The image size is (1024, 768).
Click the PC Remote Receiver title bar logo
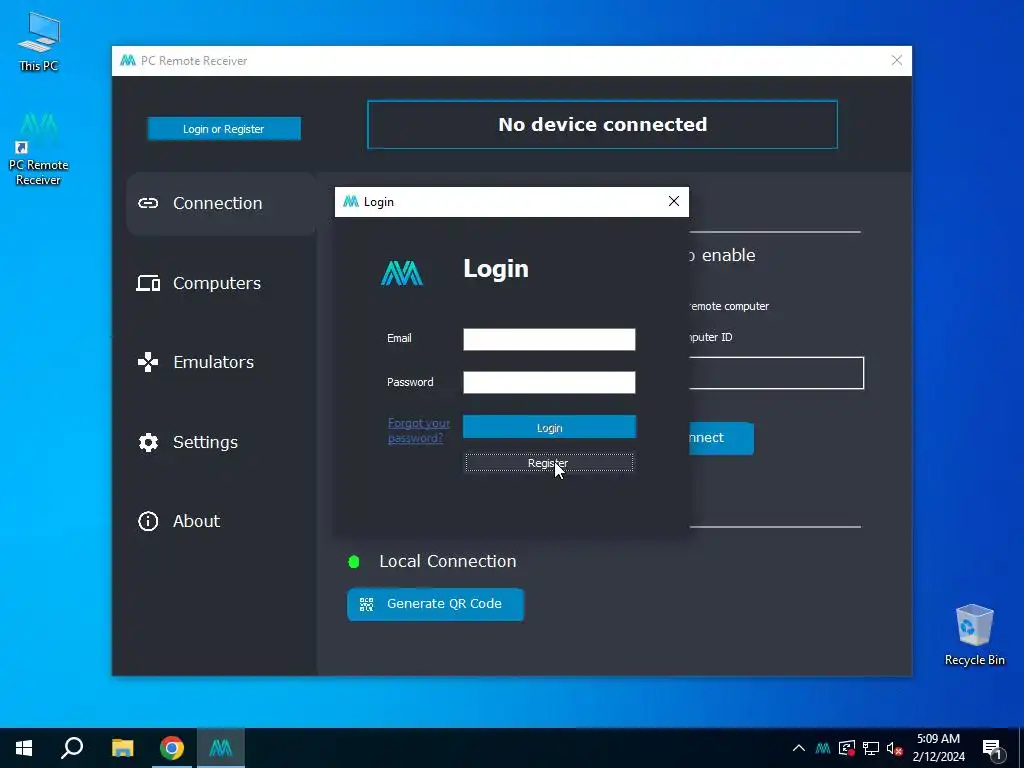128,61
